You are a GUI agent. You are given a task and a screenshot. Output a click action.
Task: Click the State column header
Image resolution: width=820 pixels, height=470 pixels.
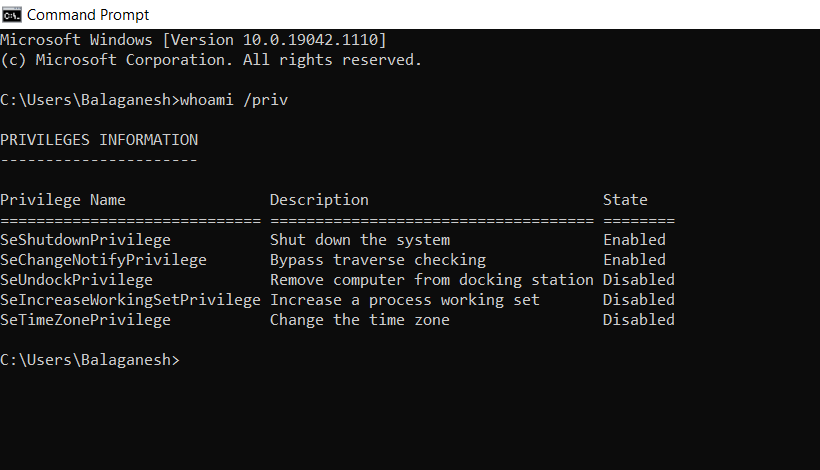(625, 200)
